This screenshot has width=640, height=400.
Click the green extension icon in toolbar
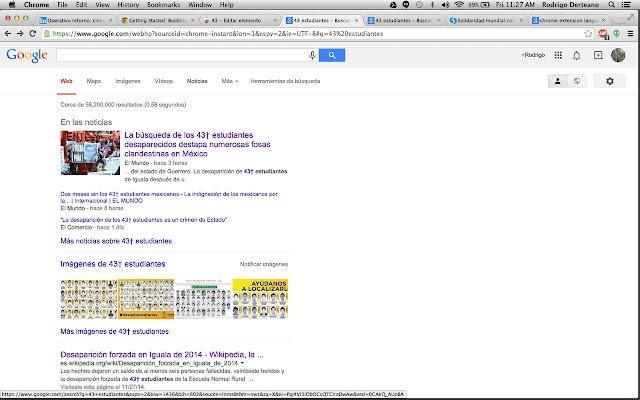[x=617, y=33]
